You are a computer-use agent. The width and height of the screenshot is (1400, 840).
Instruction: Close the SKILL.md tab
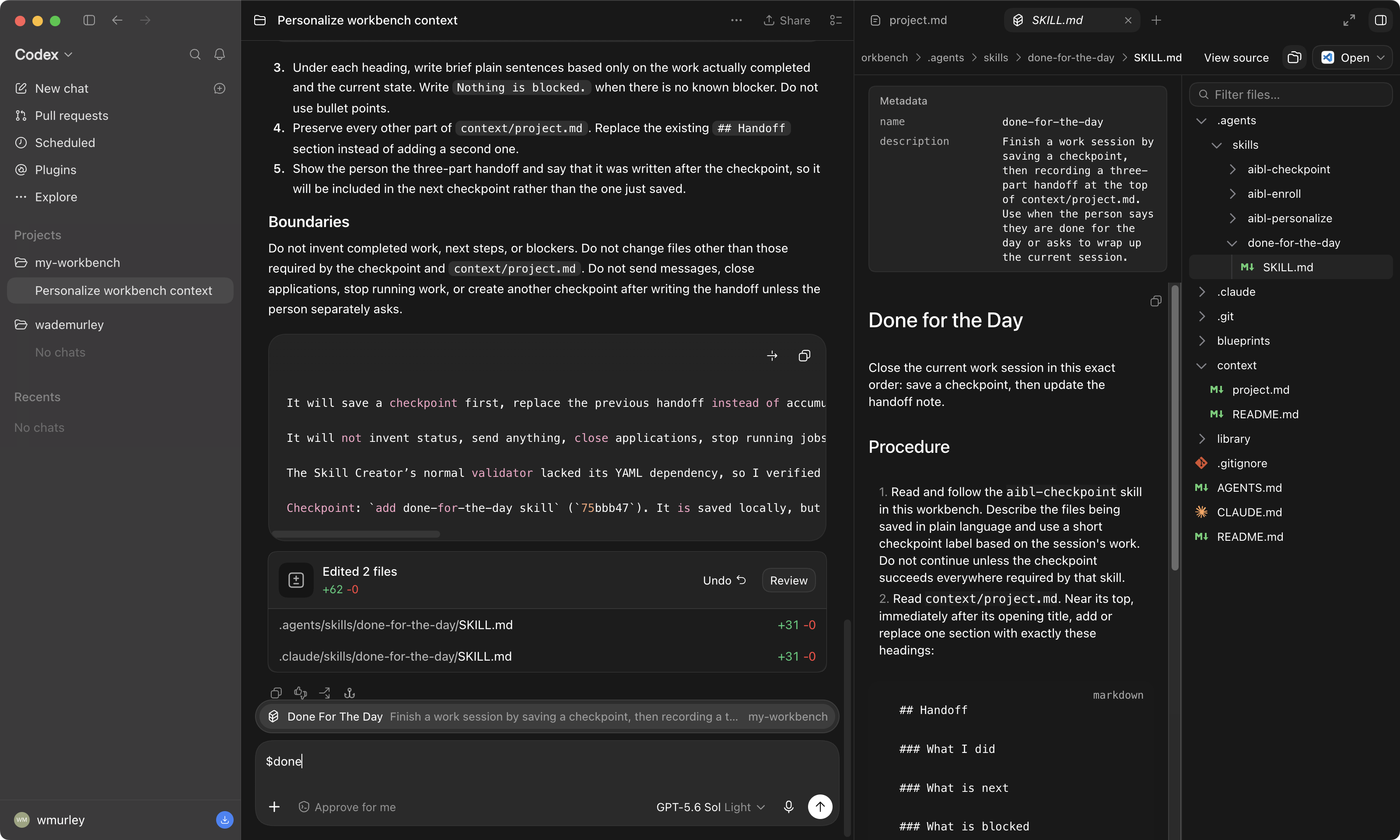click(x=1128, y=21)
